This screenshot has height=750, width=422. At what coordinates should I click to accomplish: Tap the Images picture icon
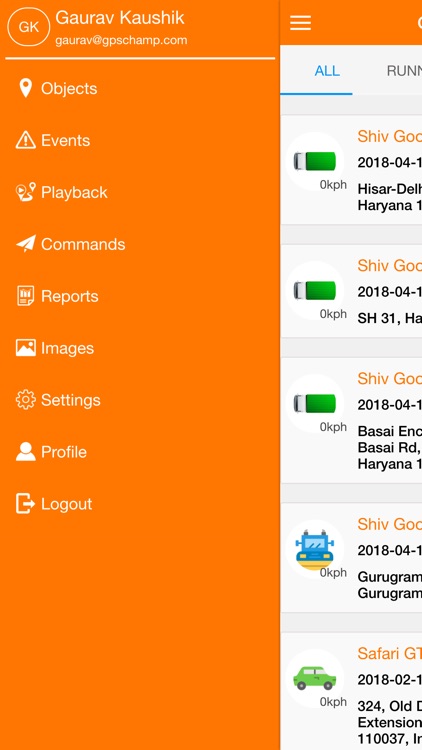(25, 348)
